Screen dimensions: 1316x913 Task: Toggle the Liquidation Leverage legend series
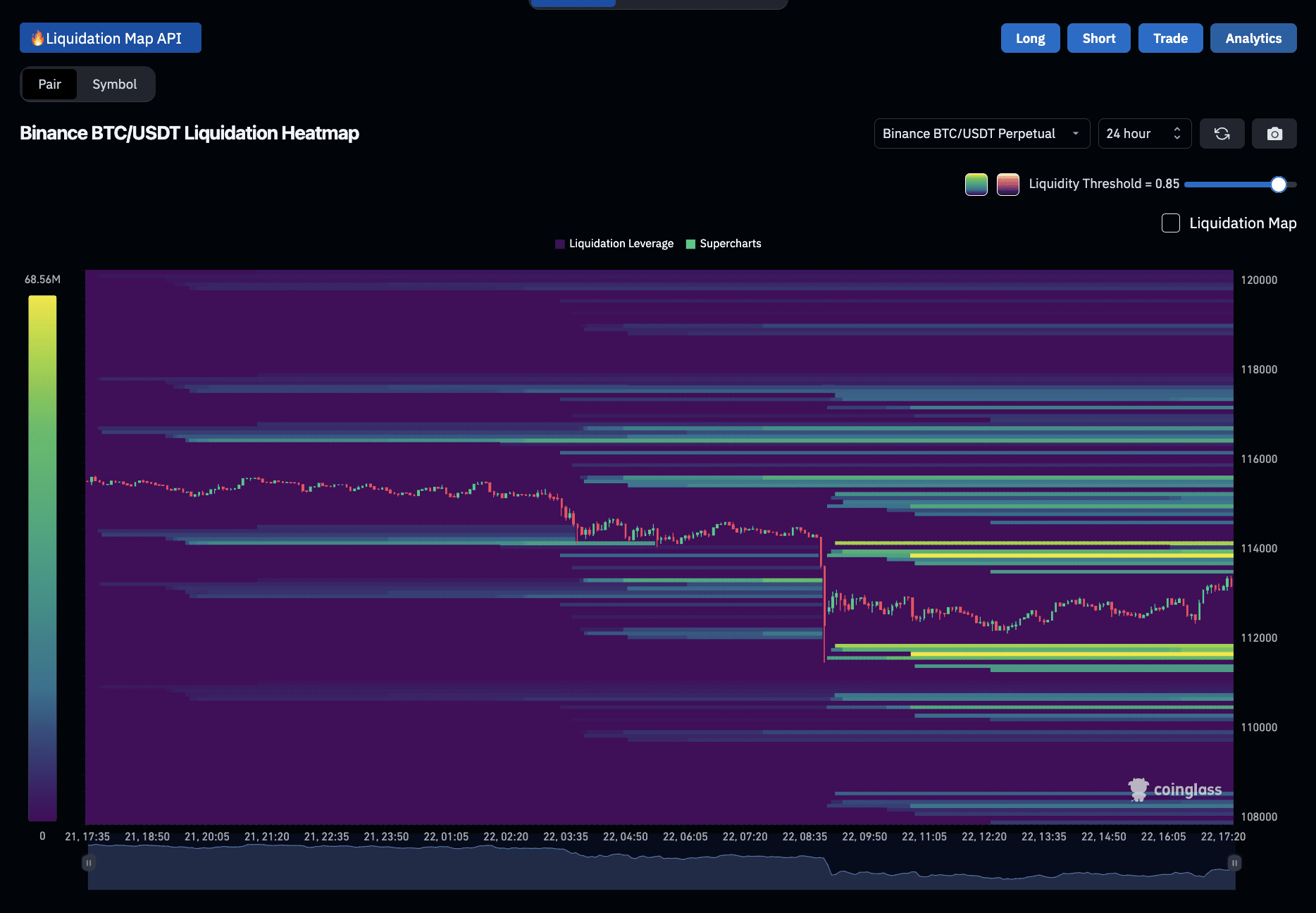[614, 244]
